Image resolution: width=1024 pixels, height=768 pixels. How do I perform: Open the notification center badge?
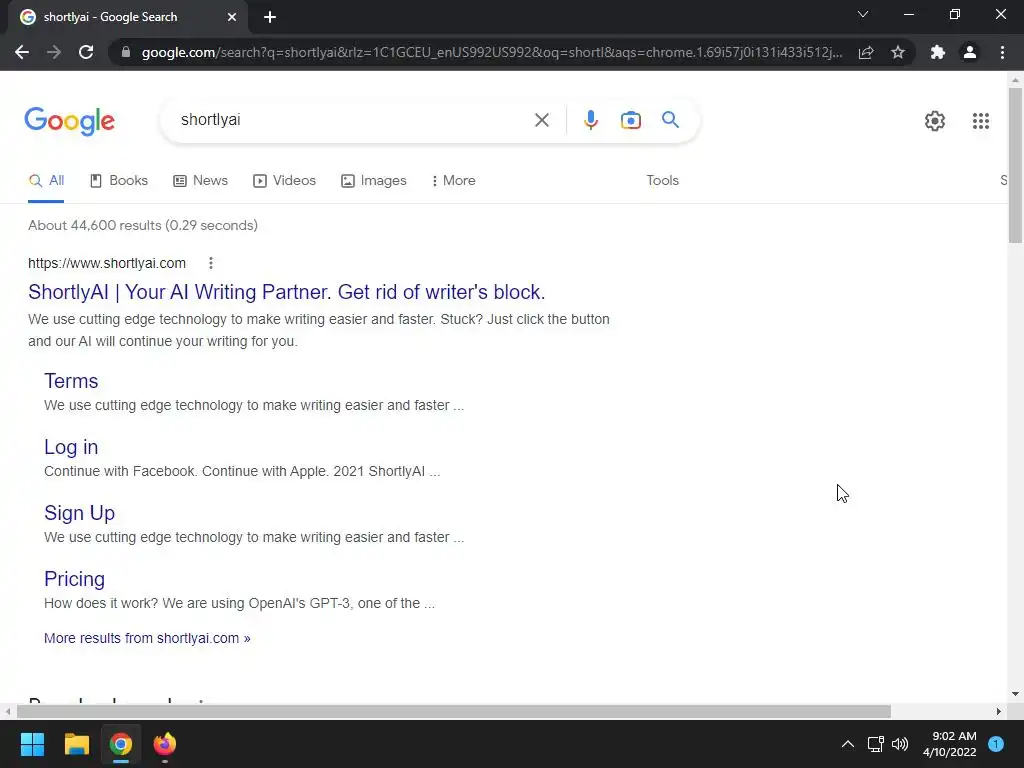tap(996, 744)
